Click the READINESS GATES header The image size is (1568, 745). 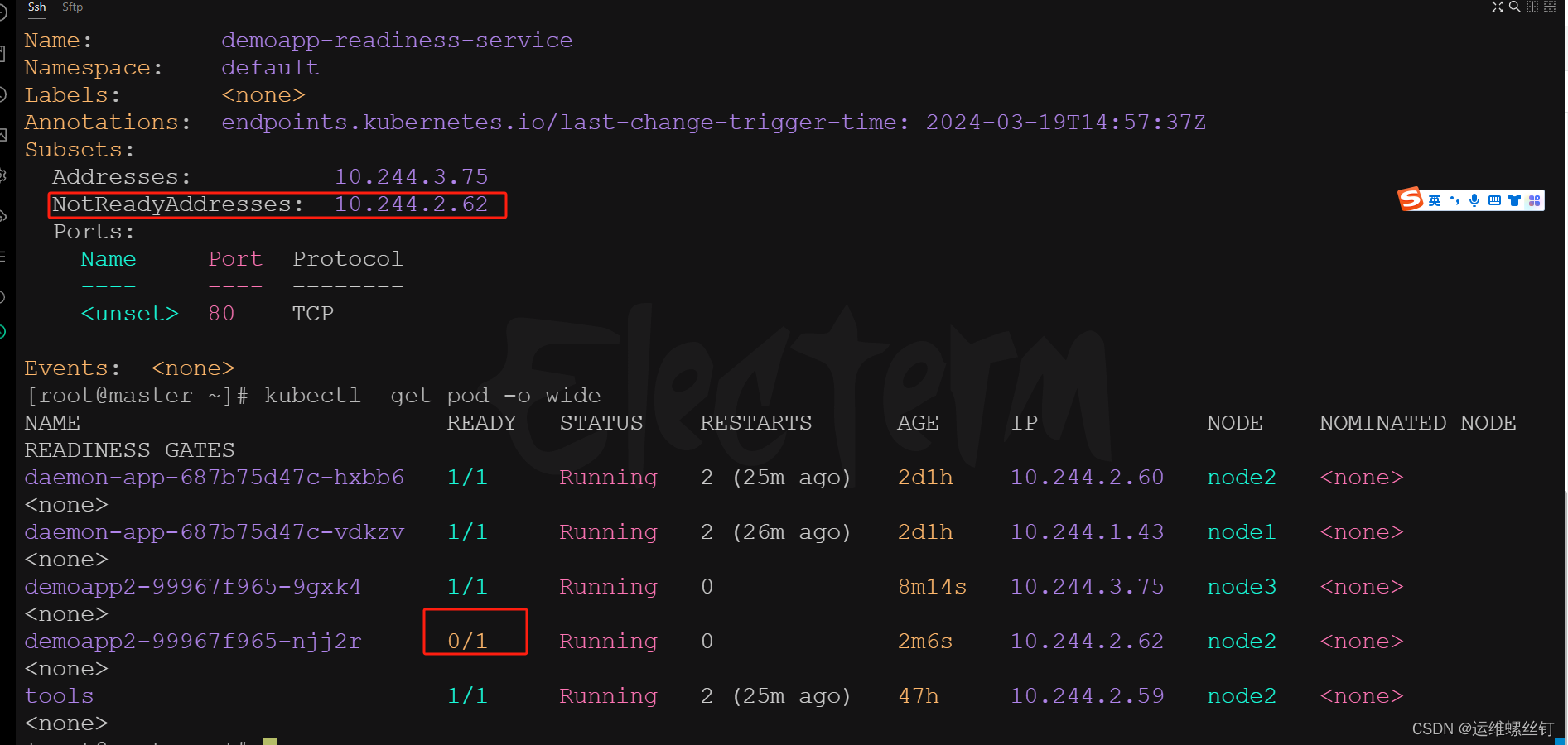coord(130,450)
